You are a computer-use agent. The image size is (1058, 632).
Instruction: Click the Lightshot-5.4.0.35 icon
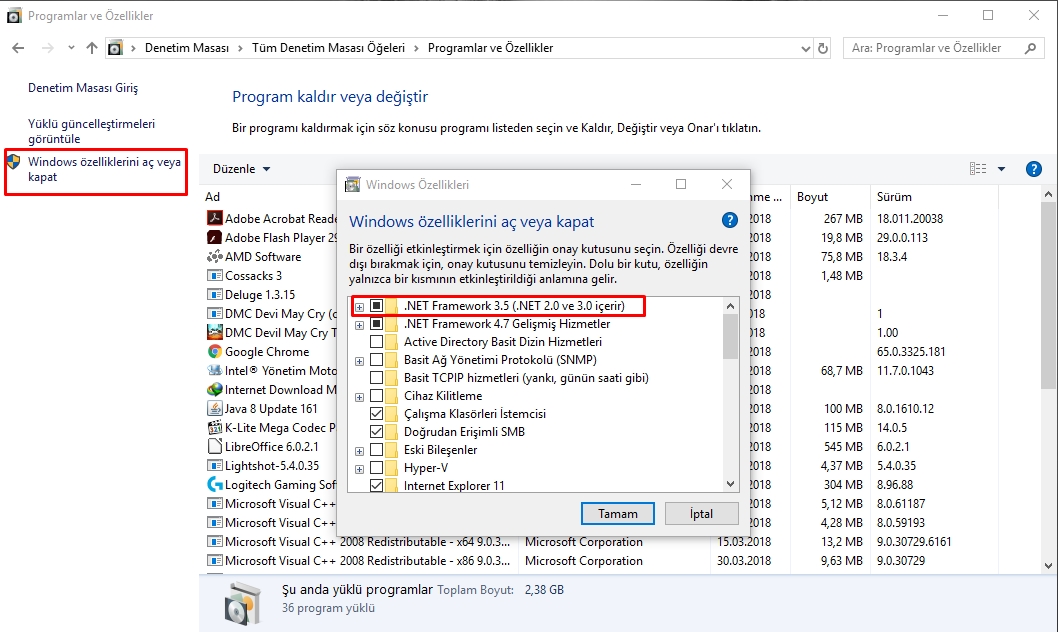click(x=215, y=465)
